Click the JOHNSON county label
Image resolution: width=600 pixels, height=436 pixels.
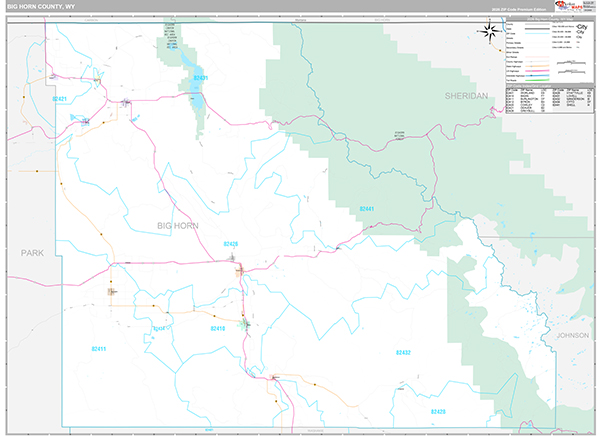[572, 335]
